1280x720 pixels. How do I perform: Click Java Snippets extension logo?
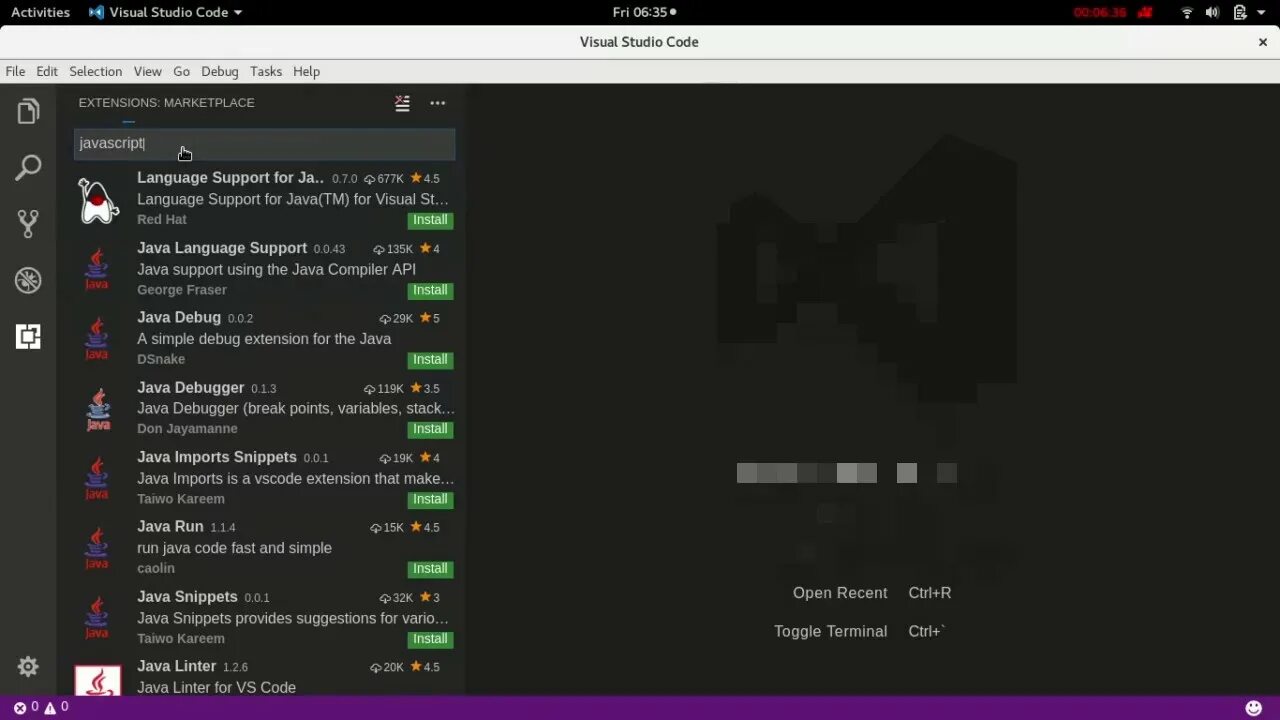pyautogui.click(x=97, y=618)
